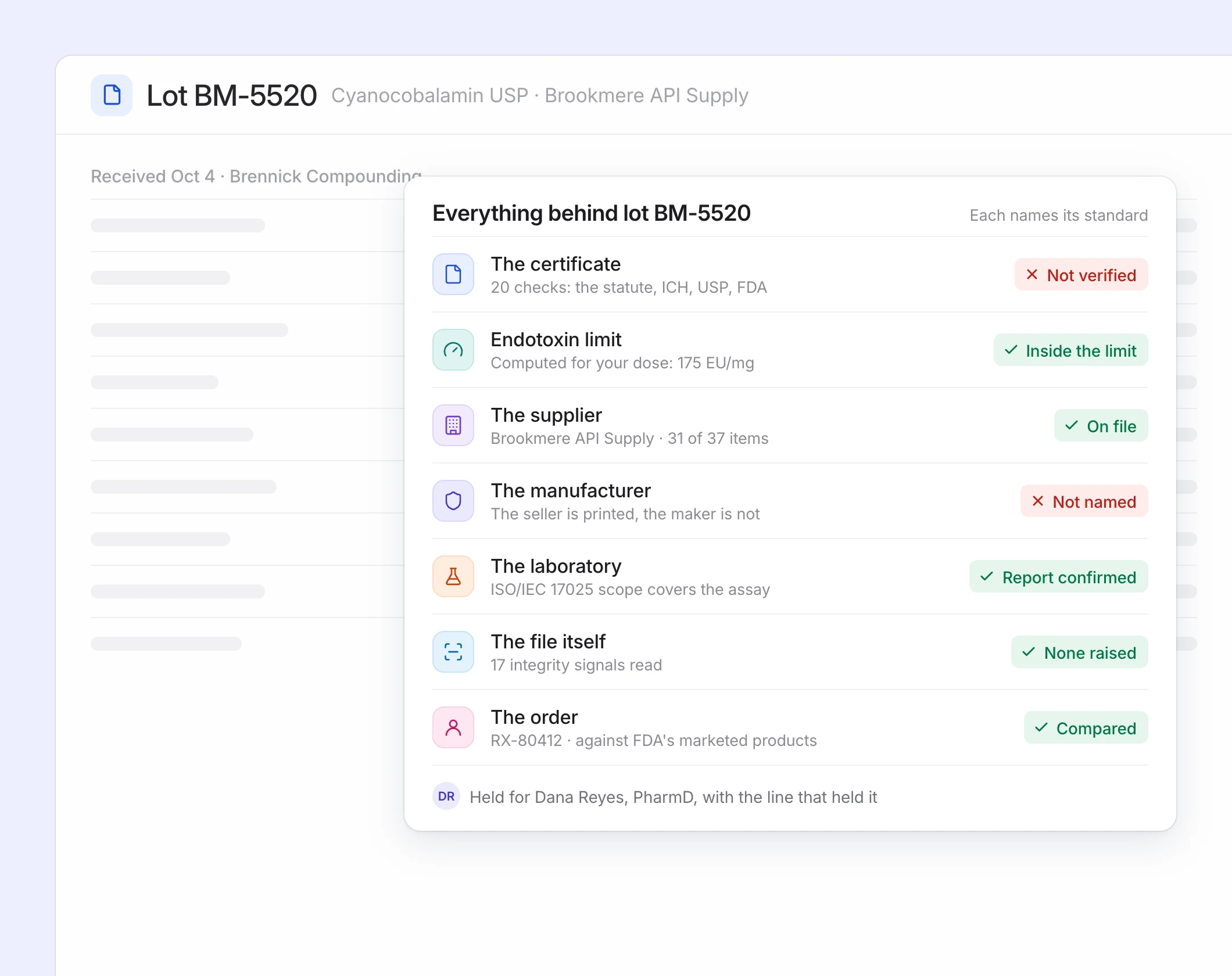Viewport: 1232px width, 976px height.
Task: Click the Report confirmed badge
Action: (x=1059, y=577)
